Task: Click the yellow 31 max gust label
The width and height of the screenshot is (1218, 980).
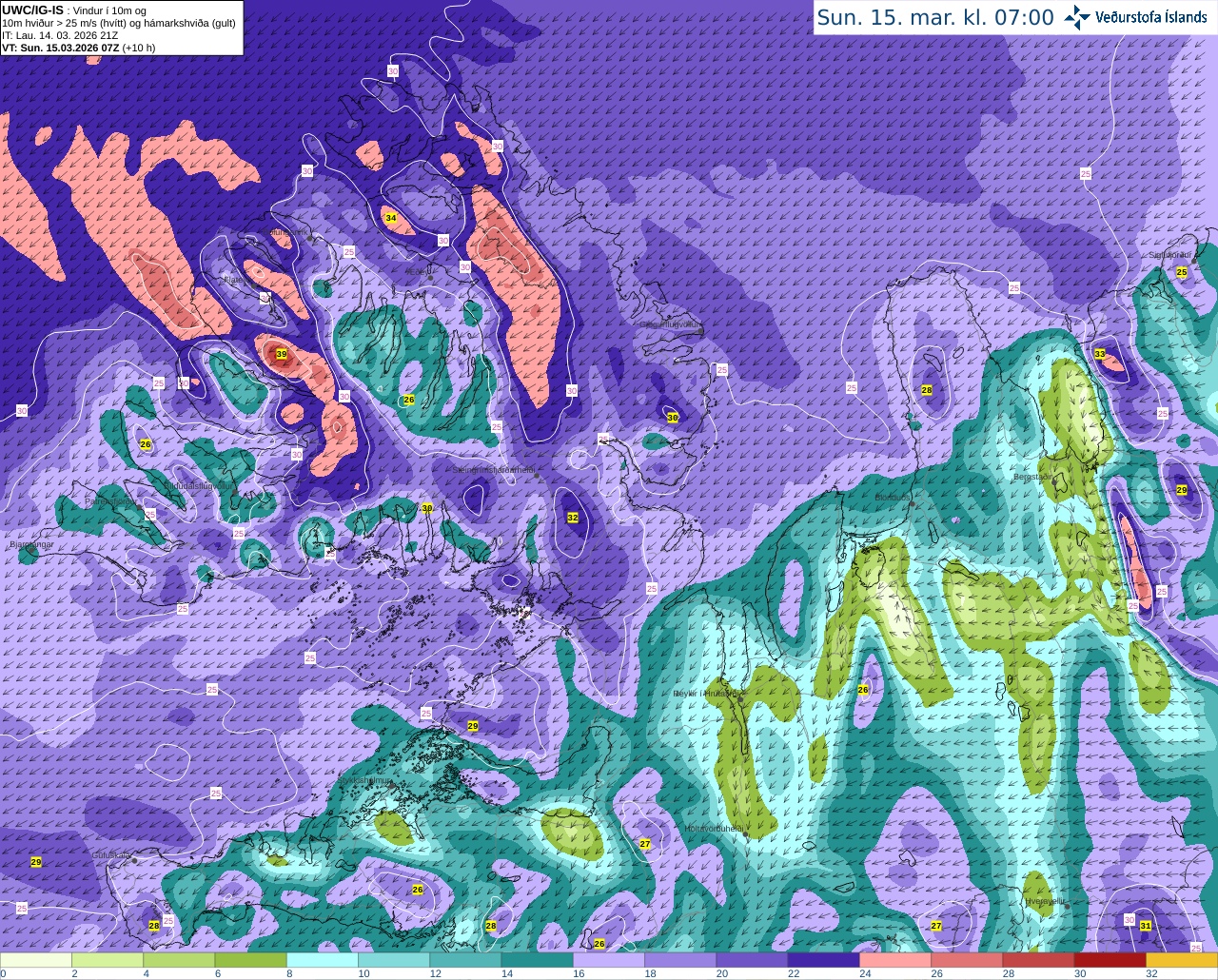Action: pos(1146,926)
